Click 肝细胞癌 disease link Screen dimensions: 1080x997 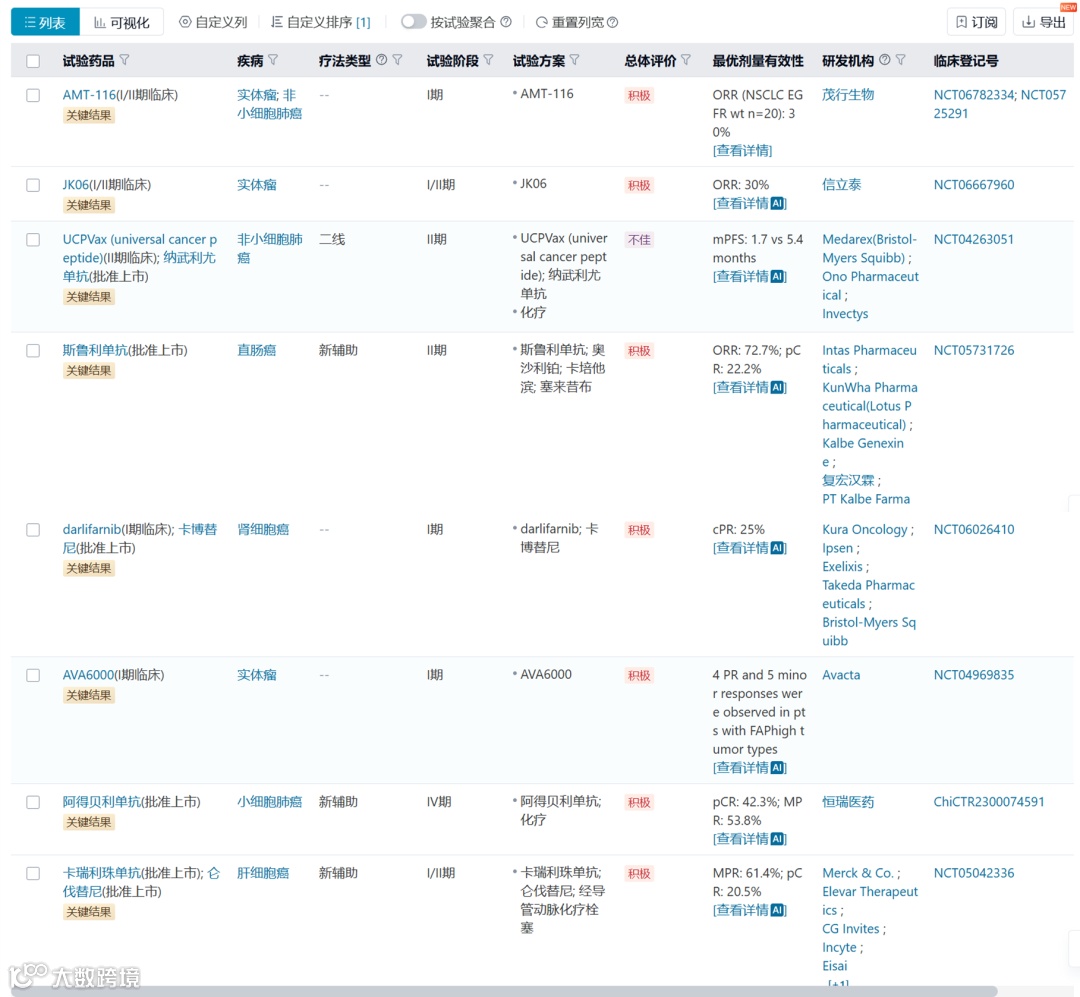(263, 873)
